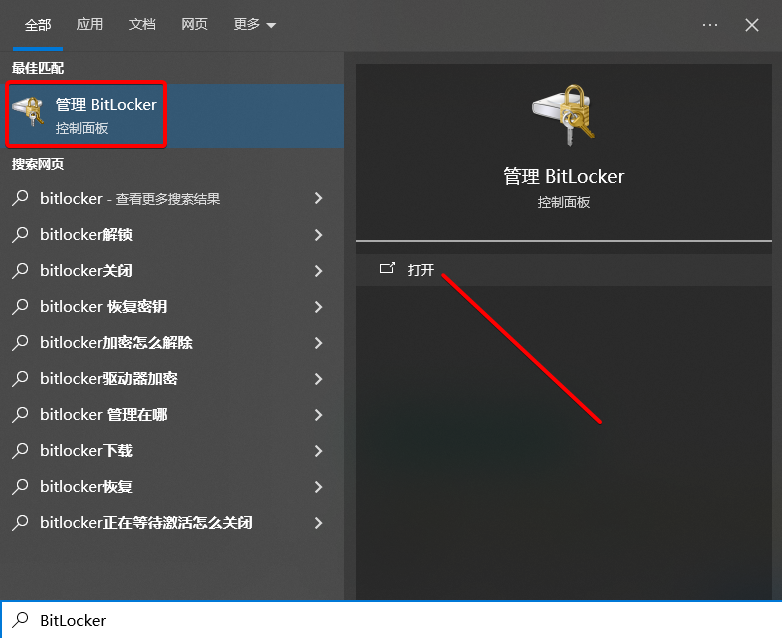Click the BitLocker drive icon in best match

(28, 111)
